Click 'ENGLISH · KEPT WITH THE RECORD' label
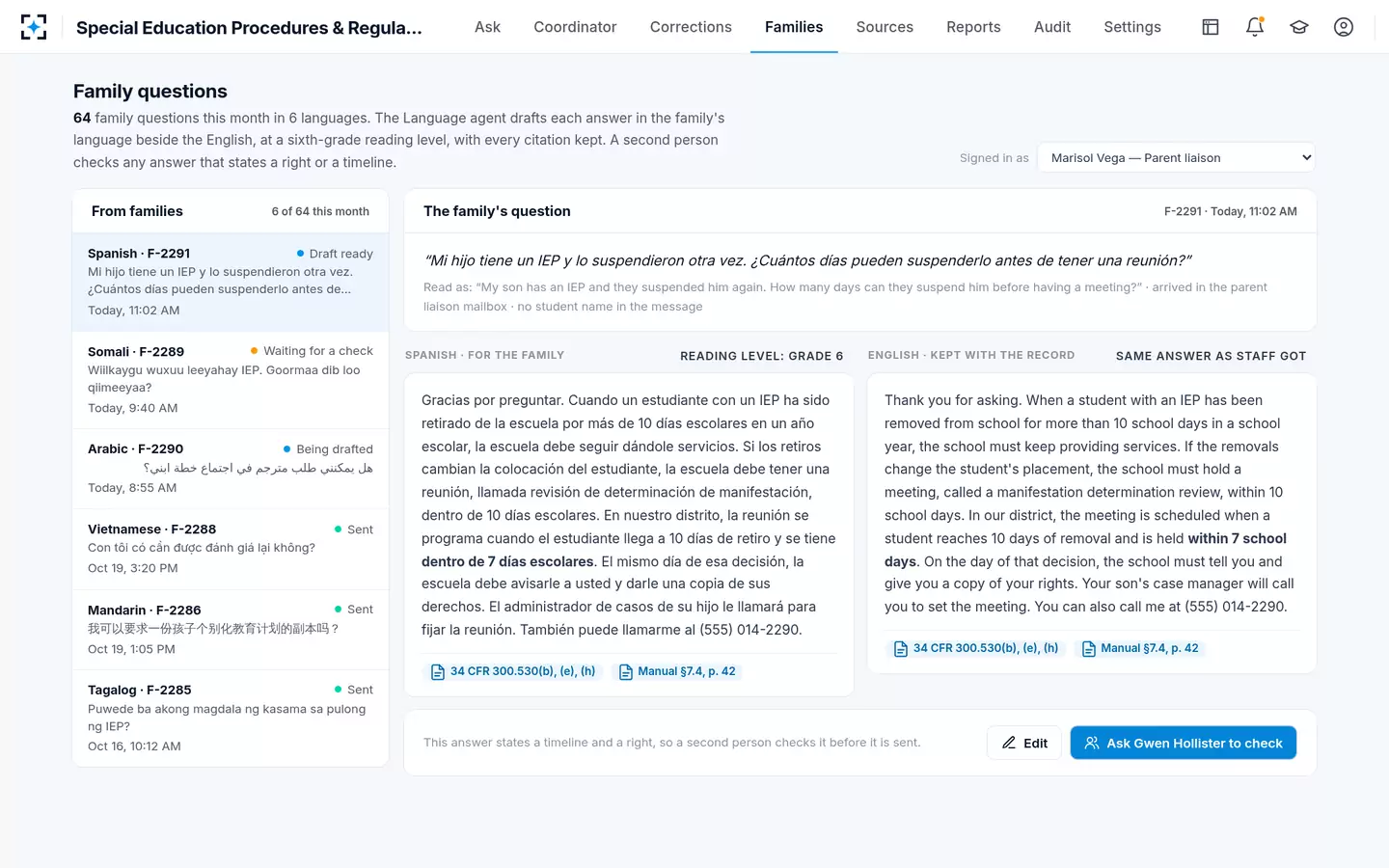This screenshot has width=1389, height=868. (x=971, y=355)
